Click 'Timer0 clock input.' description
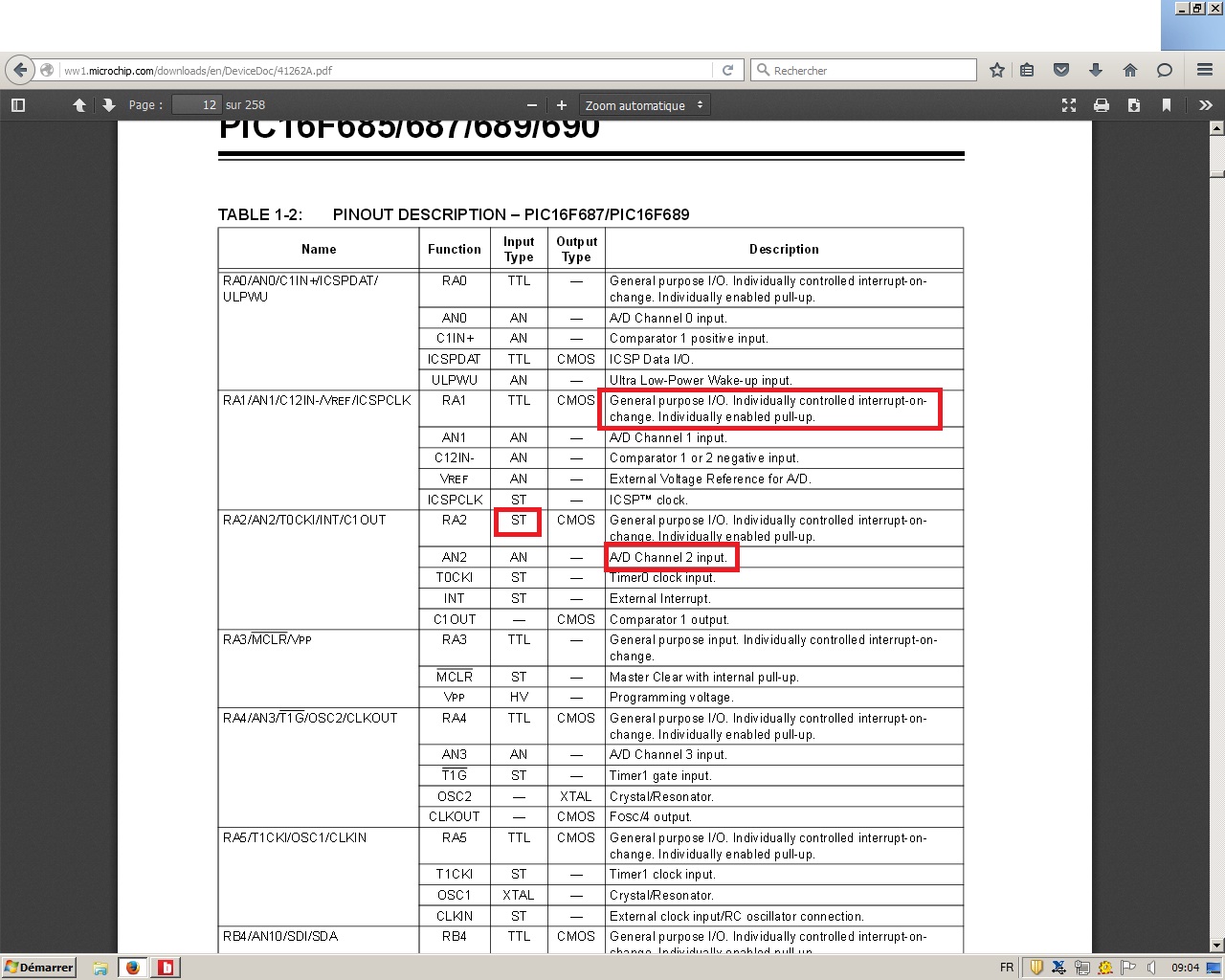 (662, 578)
